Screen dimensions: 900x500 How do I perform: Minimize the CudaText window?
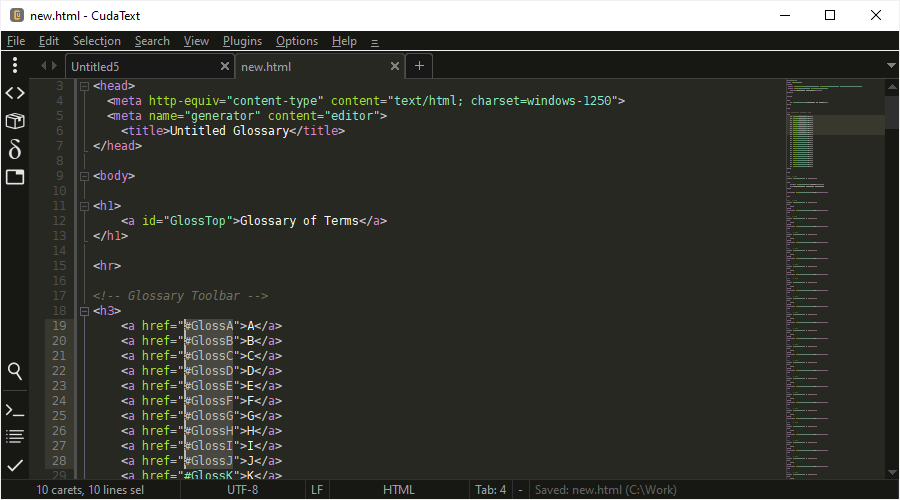coord(785,15)
